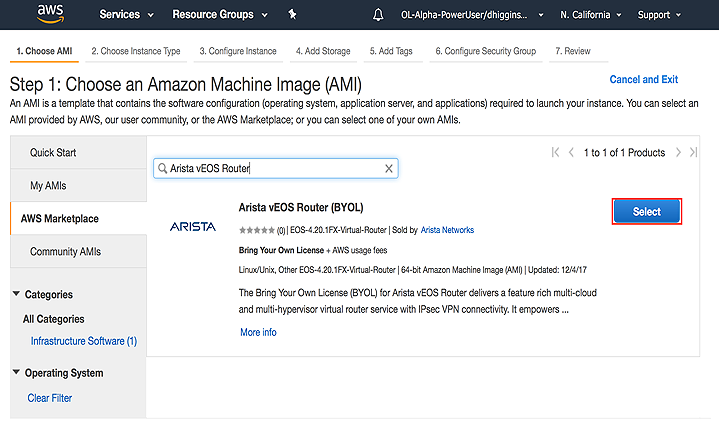Image resolution: width=720 pixels, height=432 pixels.
Task: Open the Arista Networks seller link
Action: (447, 230)
